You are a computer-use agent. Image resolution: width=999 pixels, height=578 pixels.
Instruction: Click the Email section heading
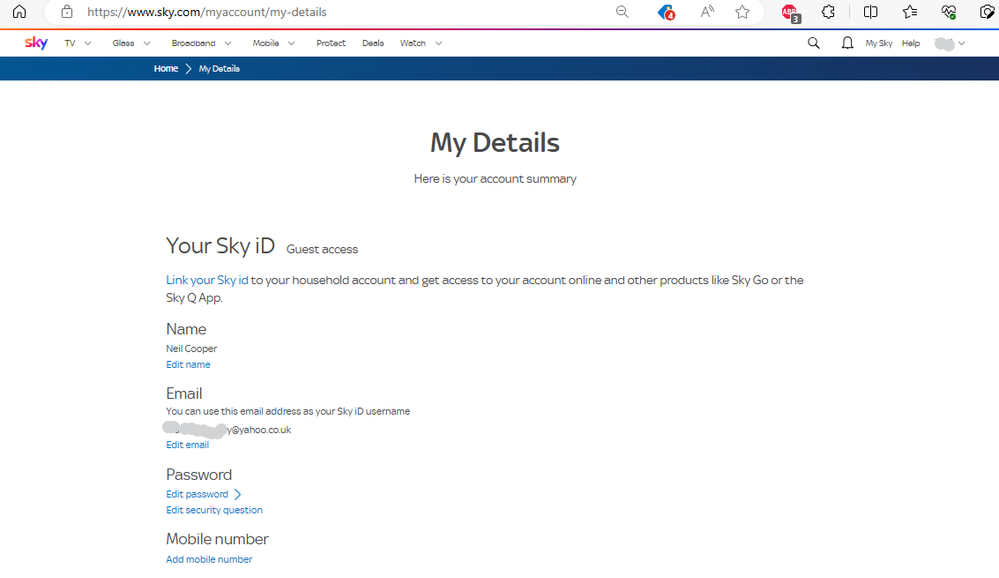point(184,393)
